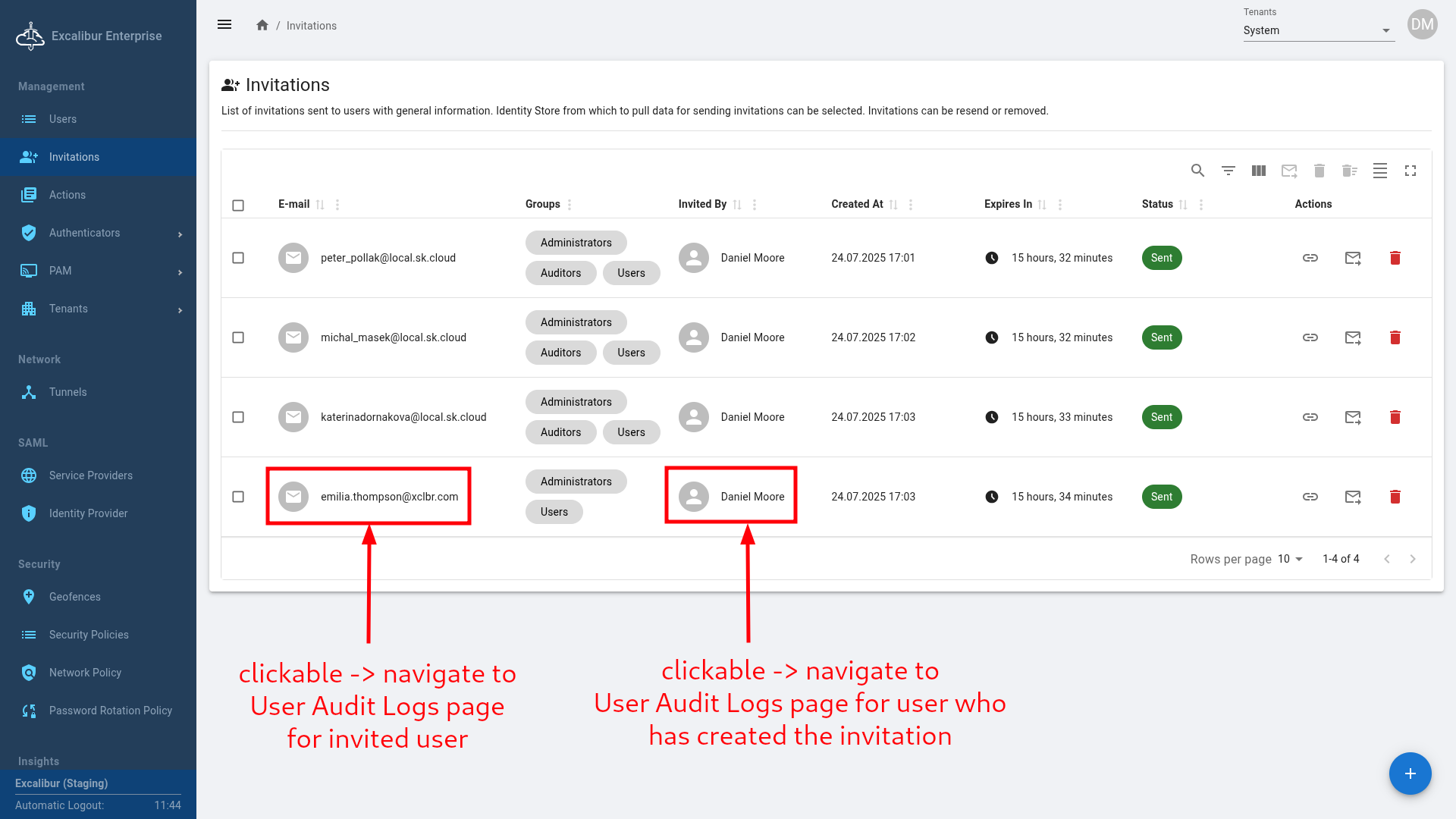Go to home via breadcrumb icon
The image size is (1456, 819).
click(x=262, y=25)
